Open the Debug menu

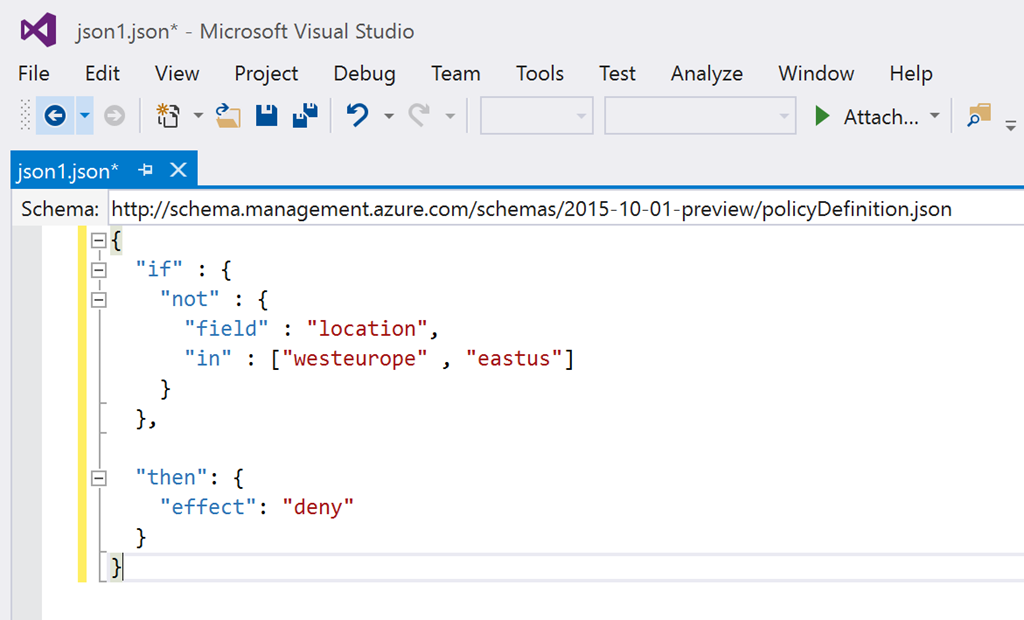pyautogui.click(x=364, y=74)
